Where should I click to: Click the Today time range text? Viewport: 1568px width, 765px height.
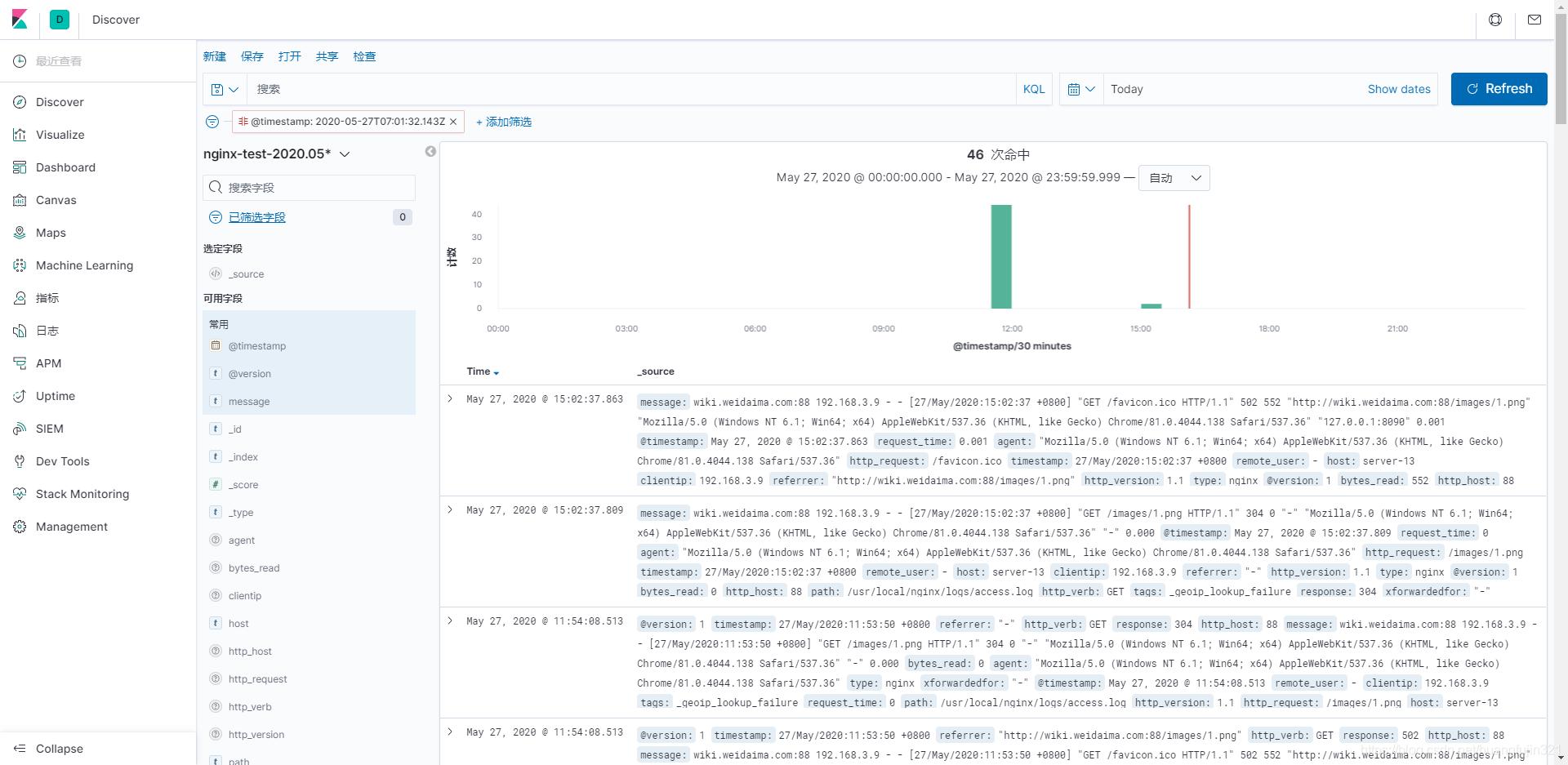click(1127, 89)
